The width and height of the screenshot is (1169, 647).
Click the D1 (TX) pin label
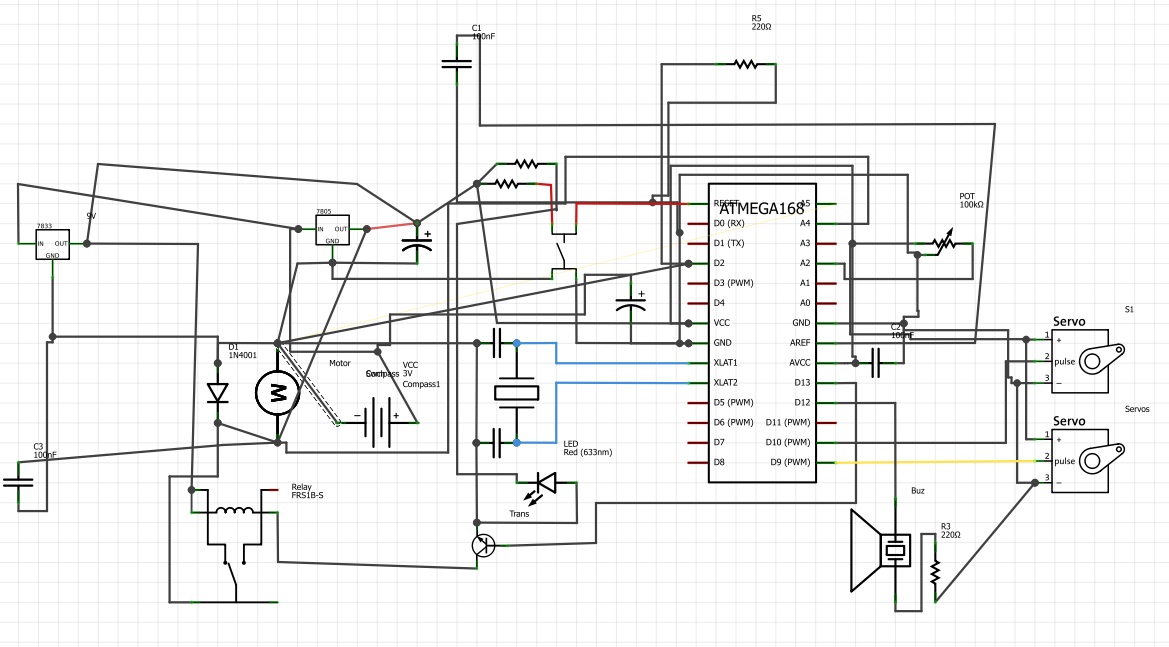point(728,243)
